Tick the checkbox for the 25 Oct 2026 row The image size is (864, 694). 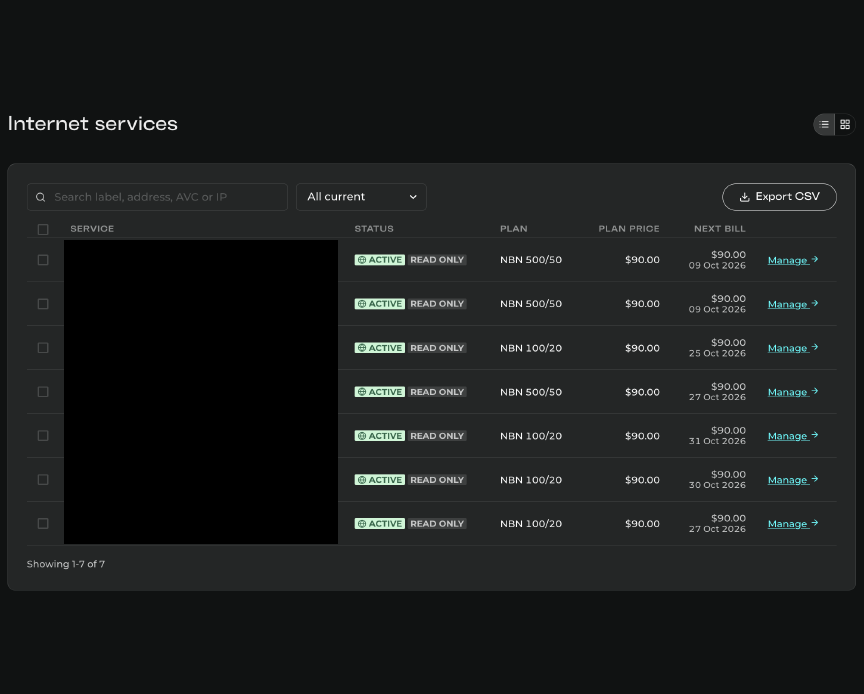pos(43,348)
